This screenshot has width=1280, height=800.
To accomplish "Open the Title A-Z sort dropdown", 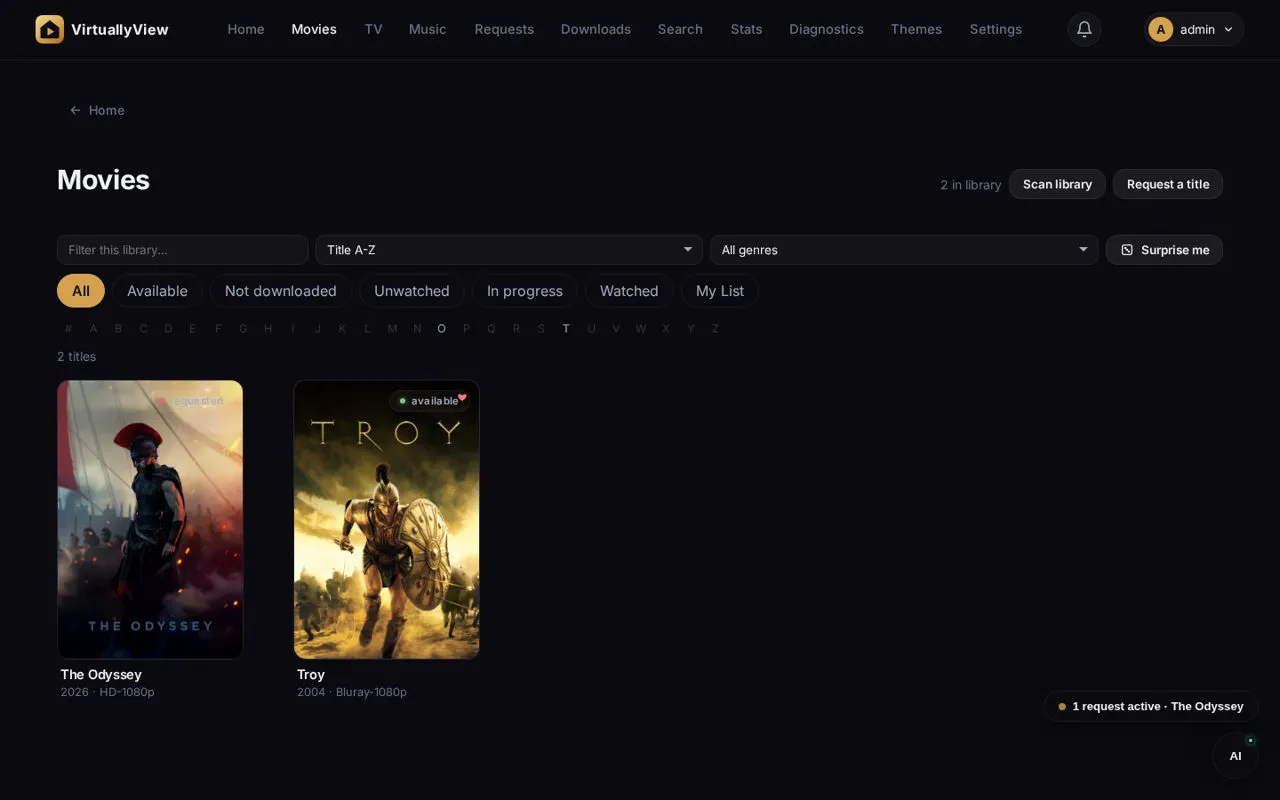I will pyautogui.click(x=509, y=250).
